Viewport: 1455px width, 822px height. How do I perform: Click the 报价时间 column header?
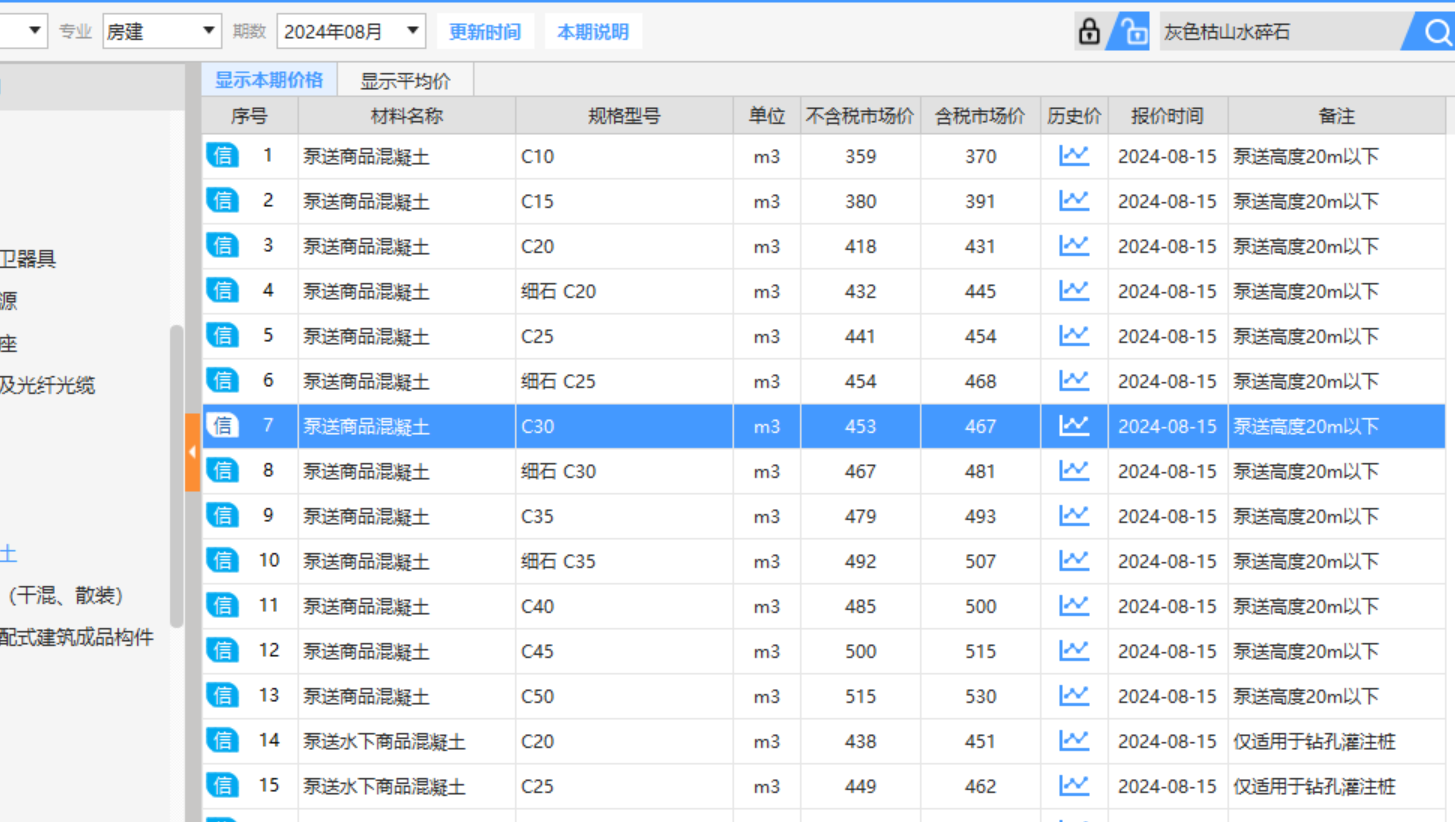[x=1168, y=116]
